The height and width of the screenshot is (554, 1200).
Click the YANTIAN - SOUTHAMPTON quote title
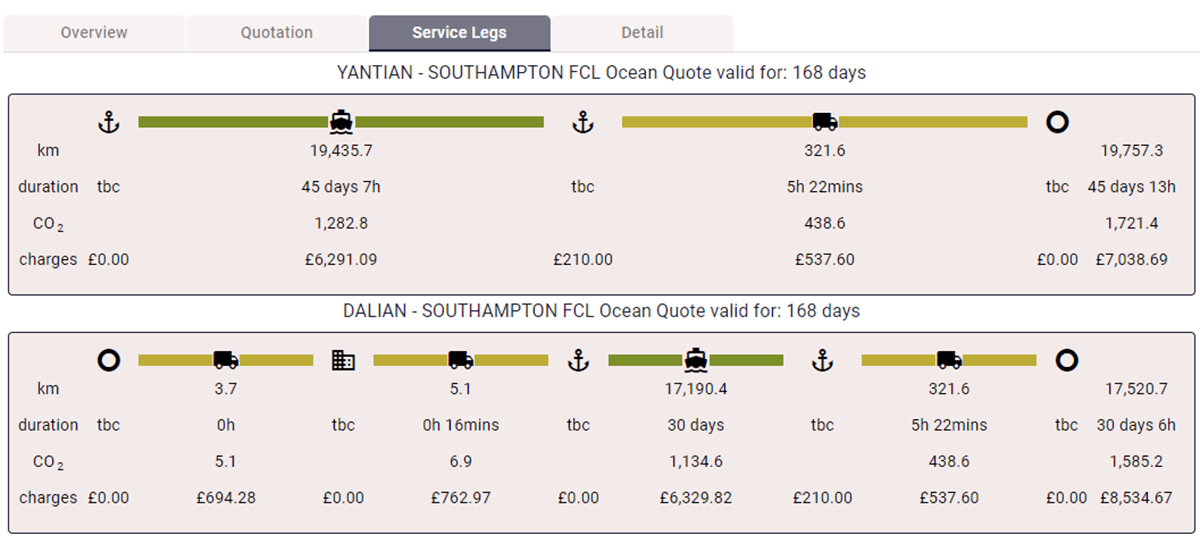tap(601, 73)
